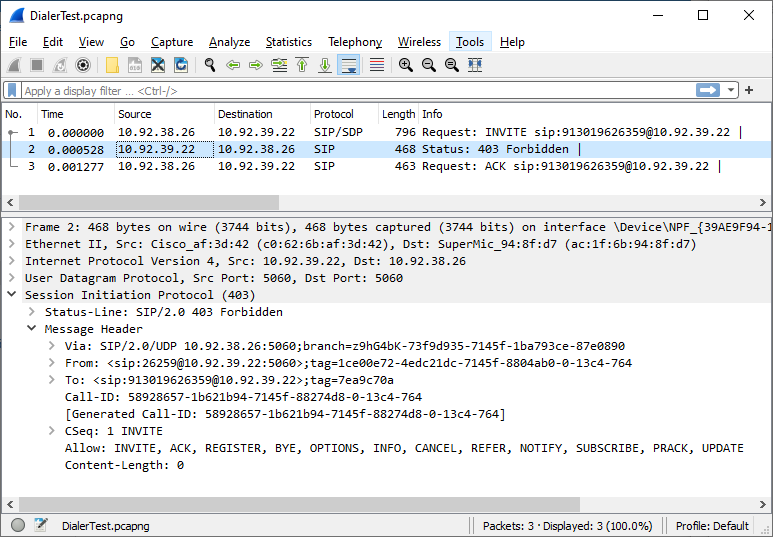Open capture options gear icon
Screen dimensions: 773x537
pos(83,65)
